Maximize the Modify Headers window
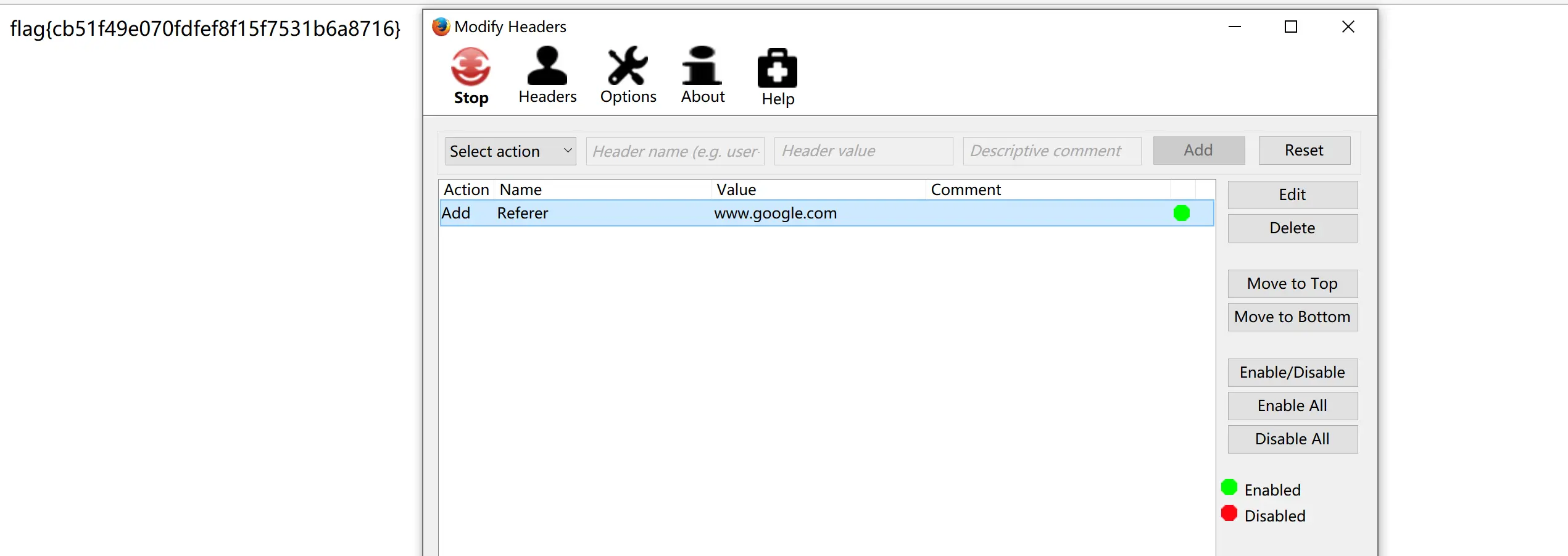 (1290, 27)
